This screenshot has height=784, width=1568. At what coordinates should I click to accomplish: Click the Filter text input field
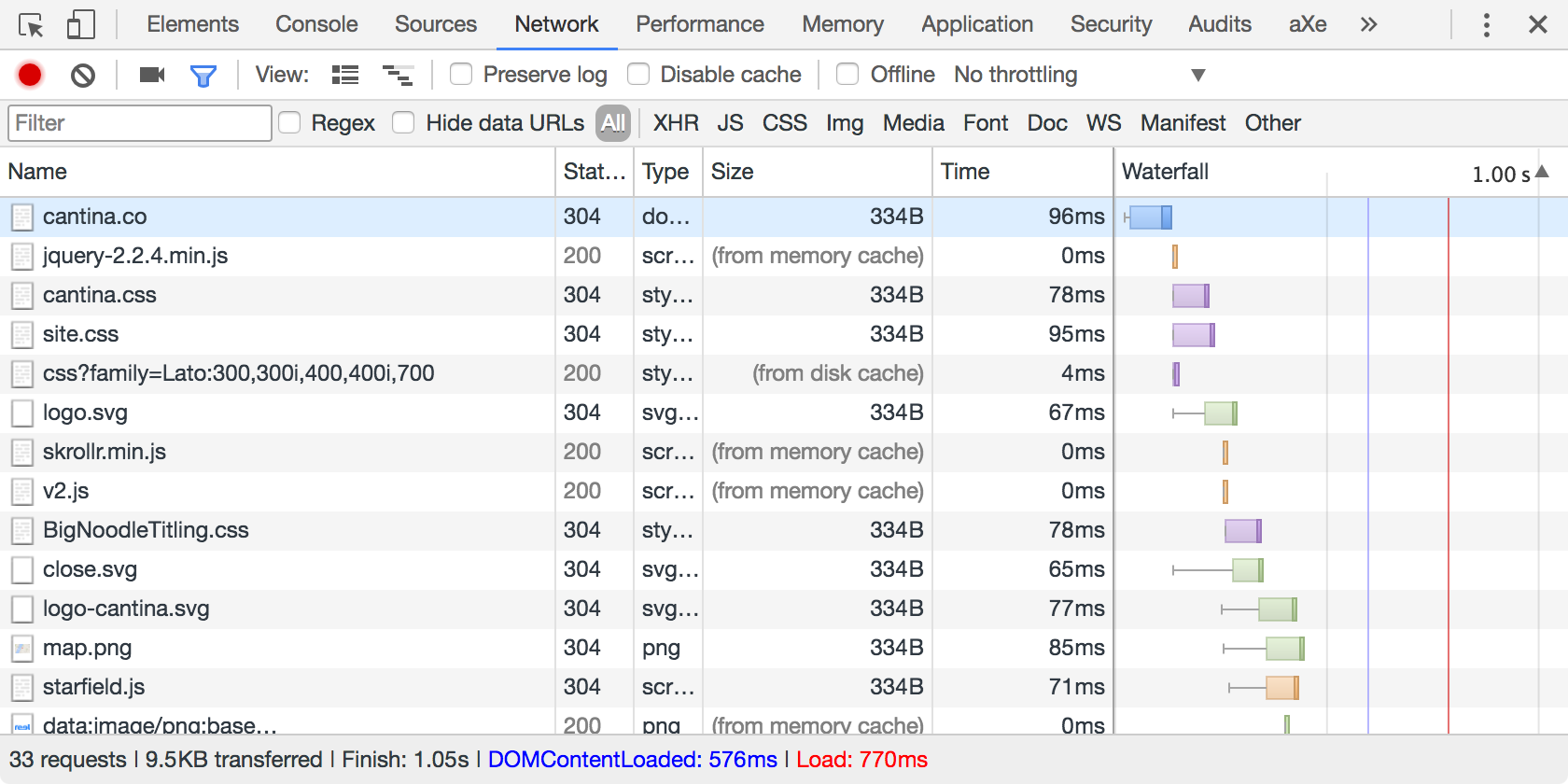pos(140,123)
